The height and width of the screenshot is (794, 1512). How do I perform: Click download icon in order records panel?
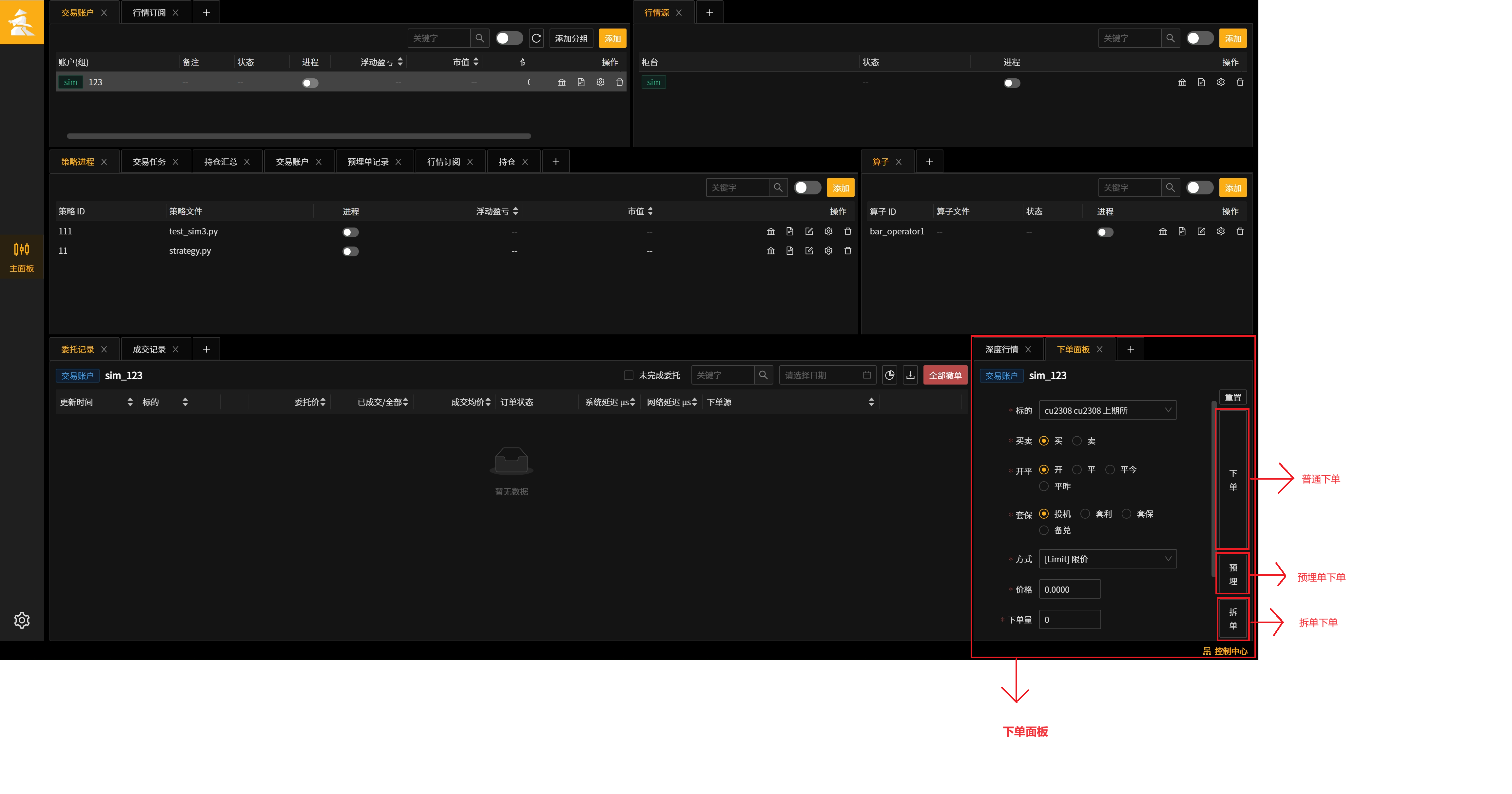click(910, 375)
